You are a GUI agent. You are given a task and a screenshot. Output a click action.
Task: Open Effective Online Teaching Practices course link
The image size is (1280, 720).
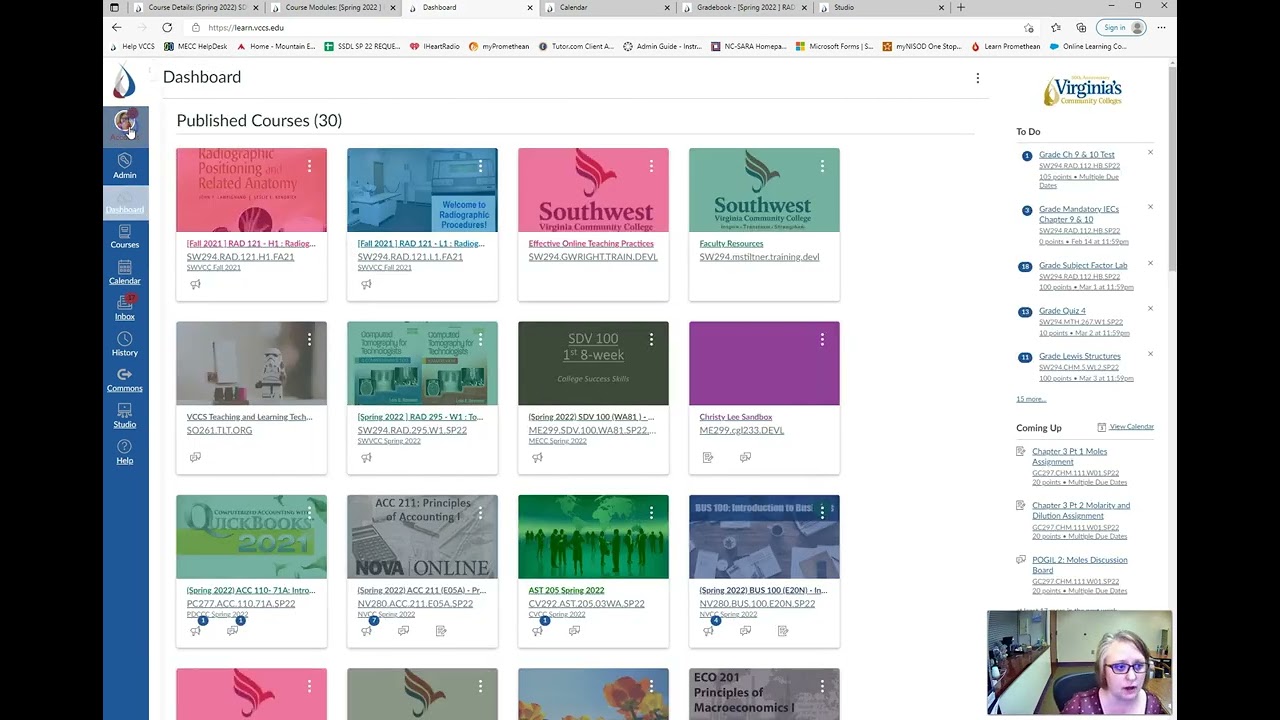(591, 243)
